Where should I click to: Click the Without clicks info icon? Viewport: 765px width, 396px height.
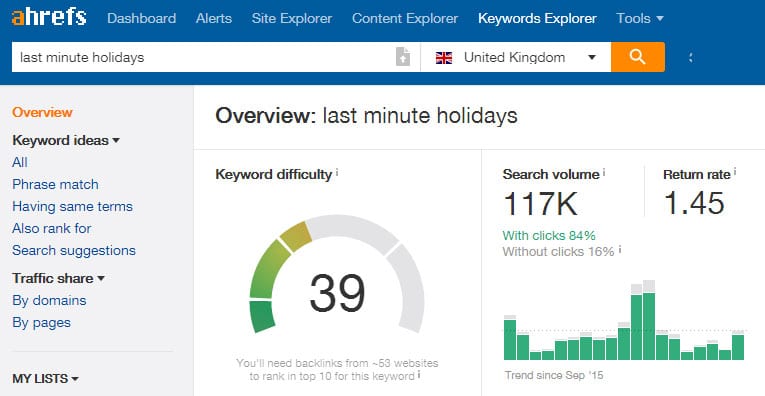(620, 250)
